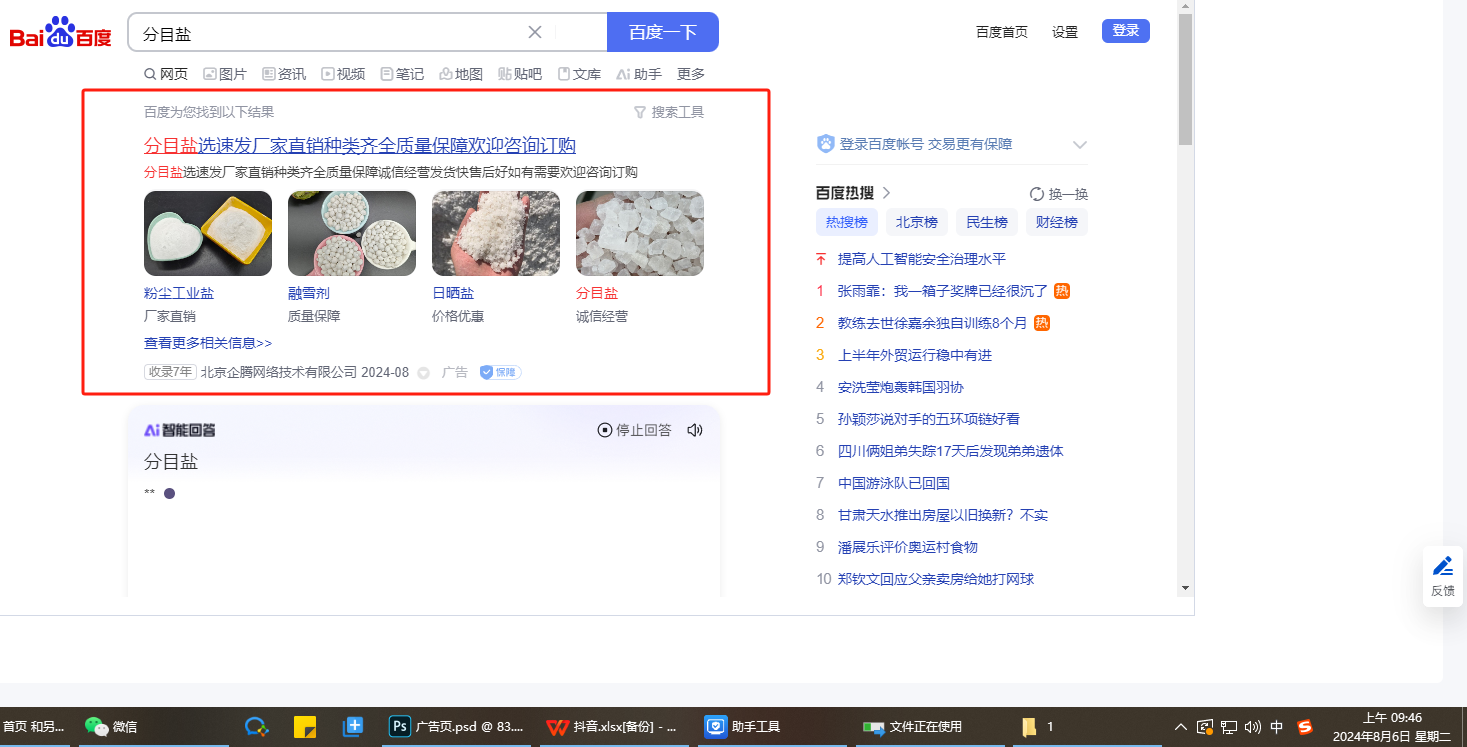The height and width of the screenshot is (747, 1467).
Task: Click the 保障 shield badge on the ad
Action: [x=500, y=372]
